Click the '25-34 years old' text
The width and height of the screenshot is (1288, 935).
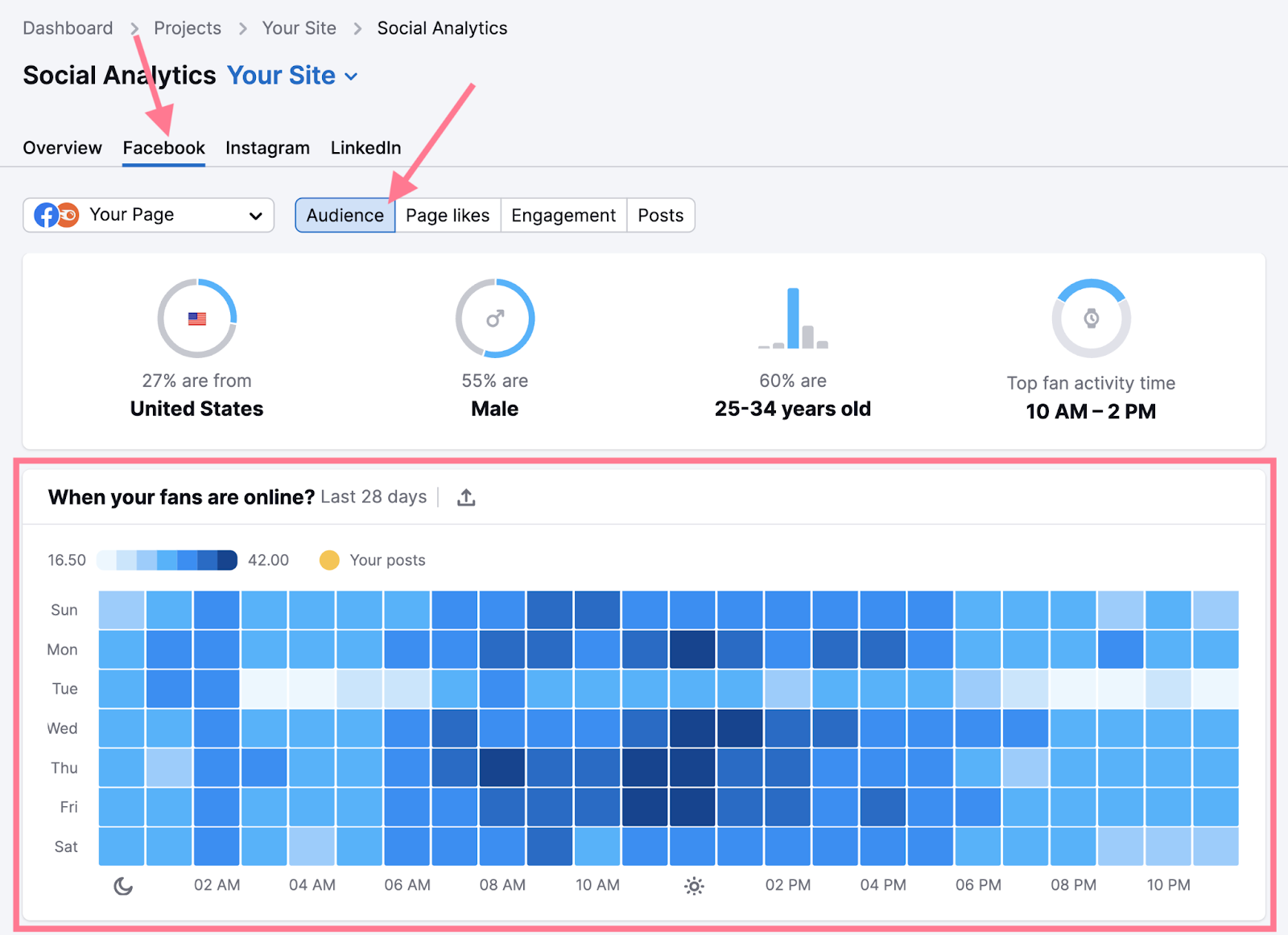click(x=793, y=409)
